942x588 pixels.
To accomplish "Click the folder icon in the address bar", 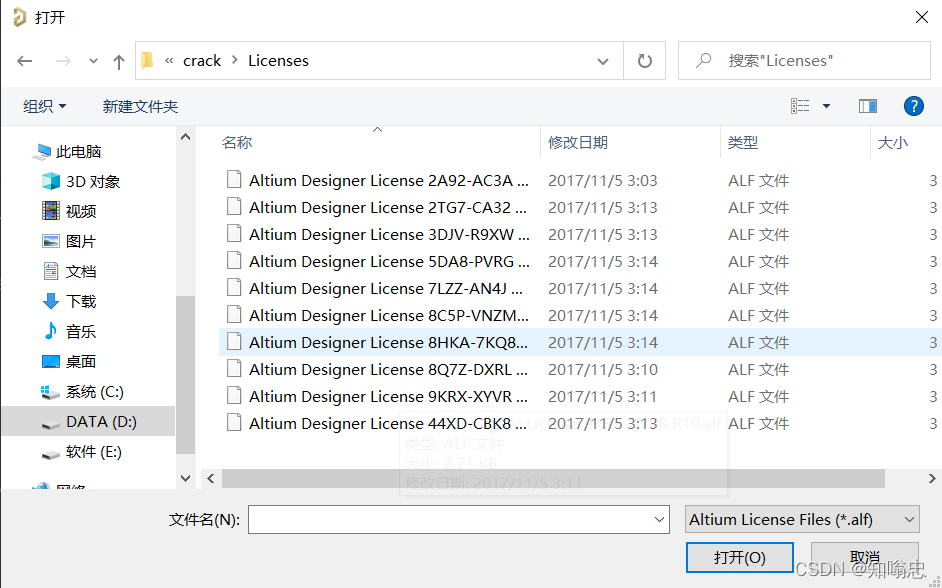I will pos(147,60).
